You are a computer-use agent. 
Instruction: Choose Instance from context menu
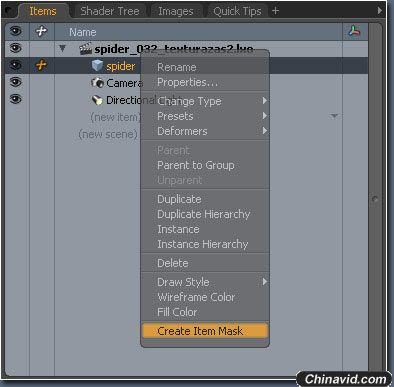(x=205, y=229)
